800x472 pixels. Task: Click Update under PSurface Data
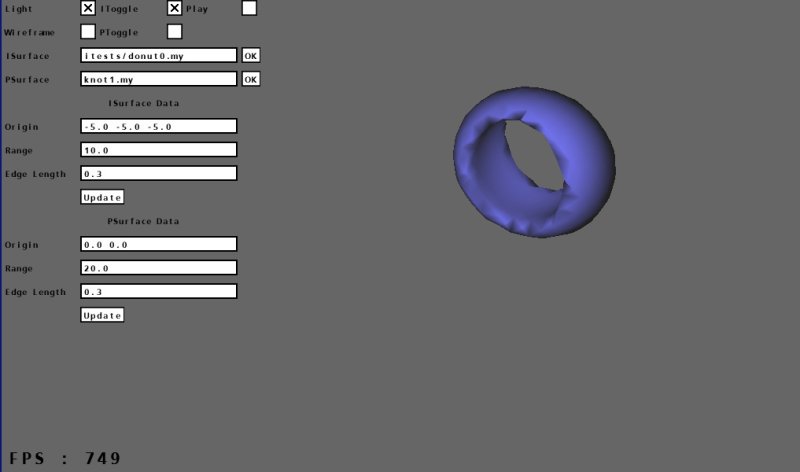tap(102, 315)
